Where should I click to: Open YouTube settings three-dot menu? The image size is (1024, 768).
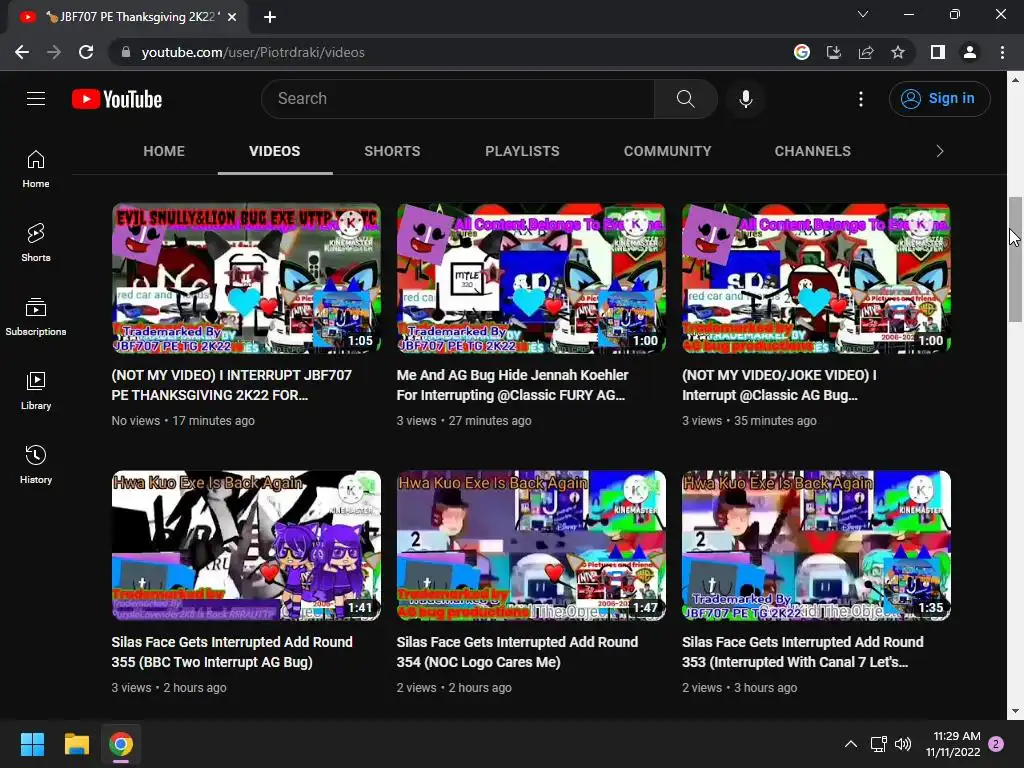point(861,99)
